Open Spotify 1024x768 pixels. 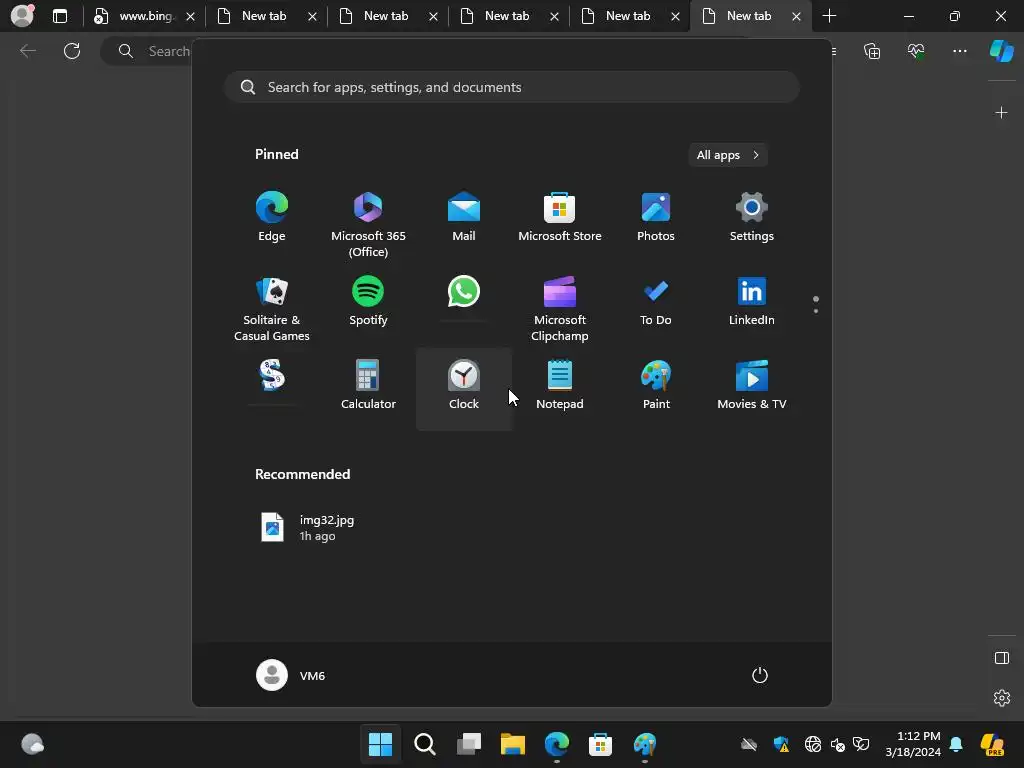pyautogui.click(x=368, y=301)
